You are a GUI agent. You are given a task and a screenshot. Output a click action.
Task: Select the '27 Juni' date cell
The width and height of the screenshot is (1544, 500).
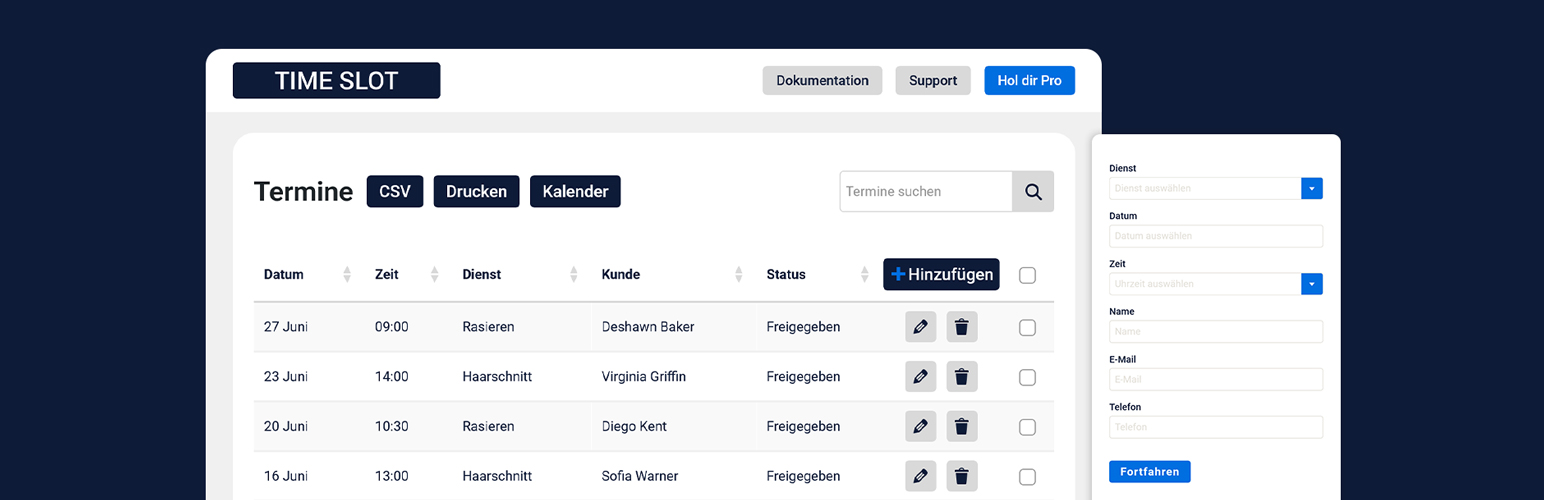click(286, 327)
